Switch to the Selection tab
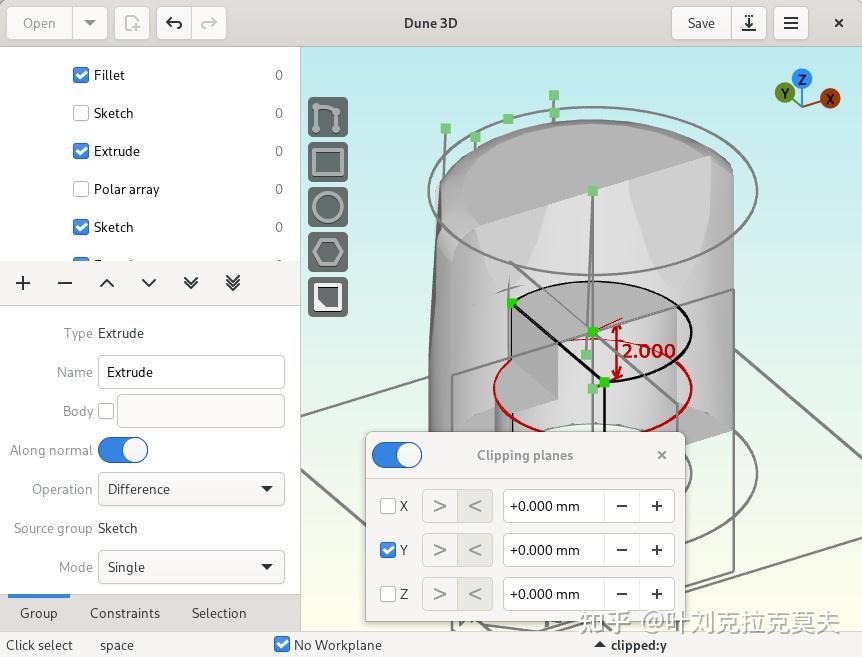The image size is (862, 657). pyautogui.click(x=218, y=613)
